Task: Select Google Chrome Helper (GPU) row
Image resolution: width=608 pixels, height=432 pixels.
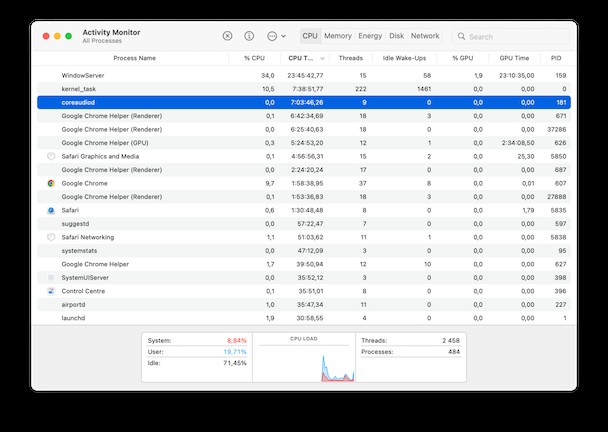Action: [304, 143]
